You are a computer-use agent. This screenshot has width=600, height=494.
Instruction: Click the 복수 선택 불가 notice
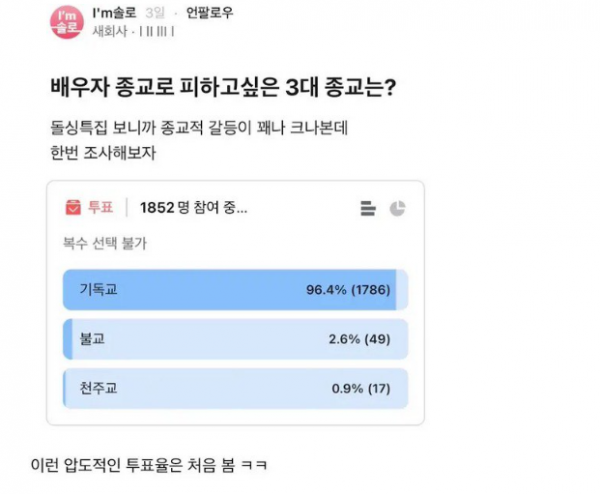coord(105,243)
